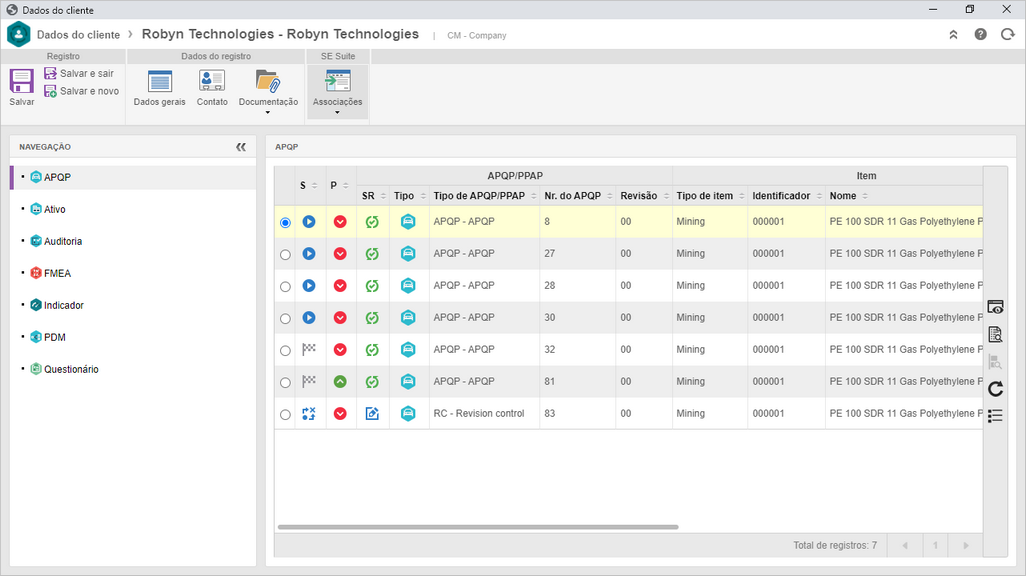Viewport: 1026px width, 576px height.
Task: Go to next page of records
Action: 966,545
